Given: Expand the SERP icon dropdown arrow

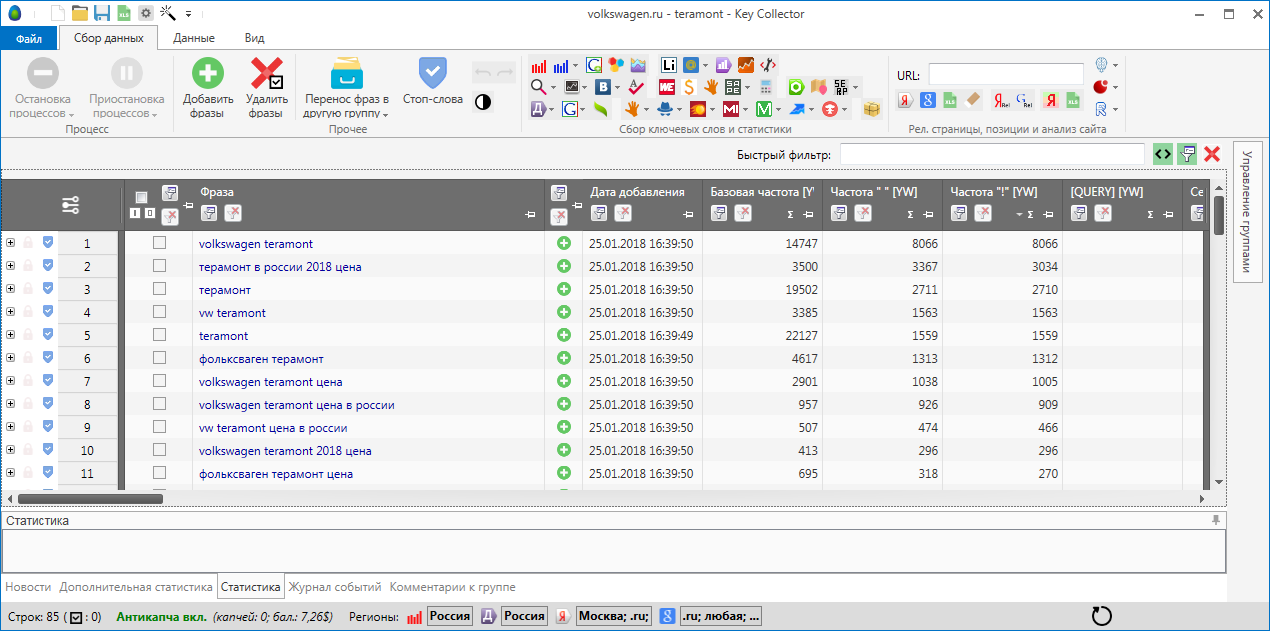Looking at the screenshot, I should tap(857, 87).
